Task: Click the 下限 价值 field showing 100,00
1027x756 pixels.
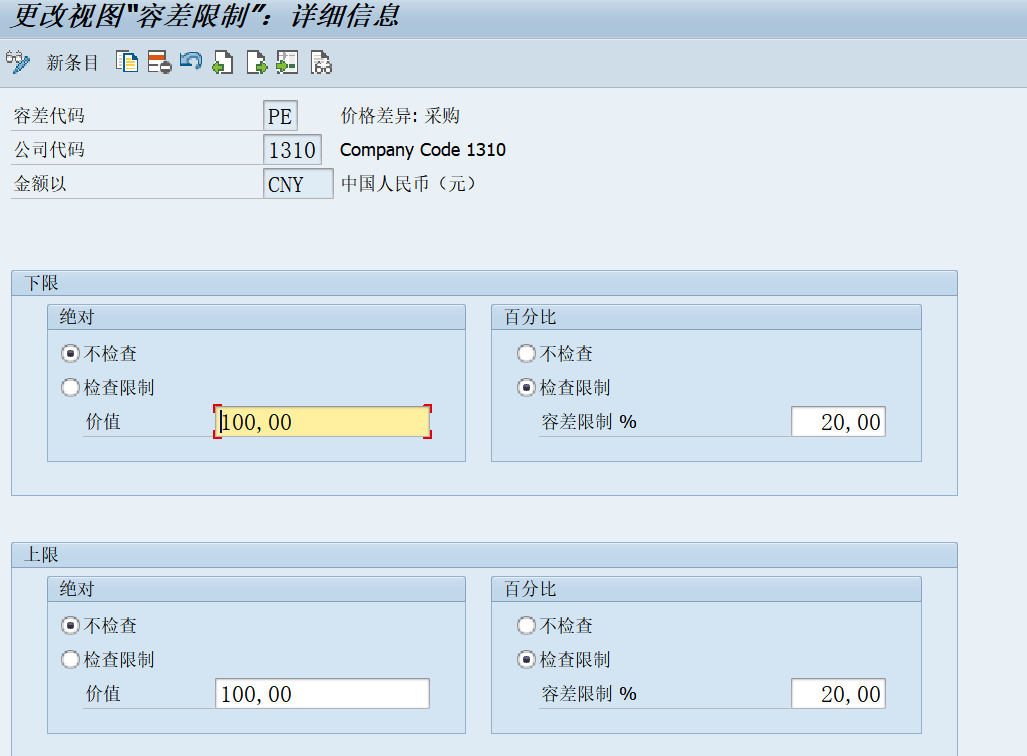Action: 322,422
